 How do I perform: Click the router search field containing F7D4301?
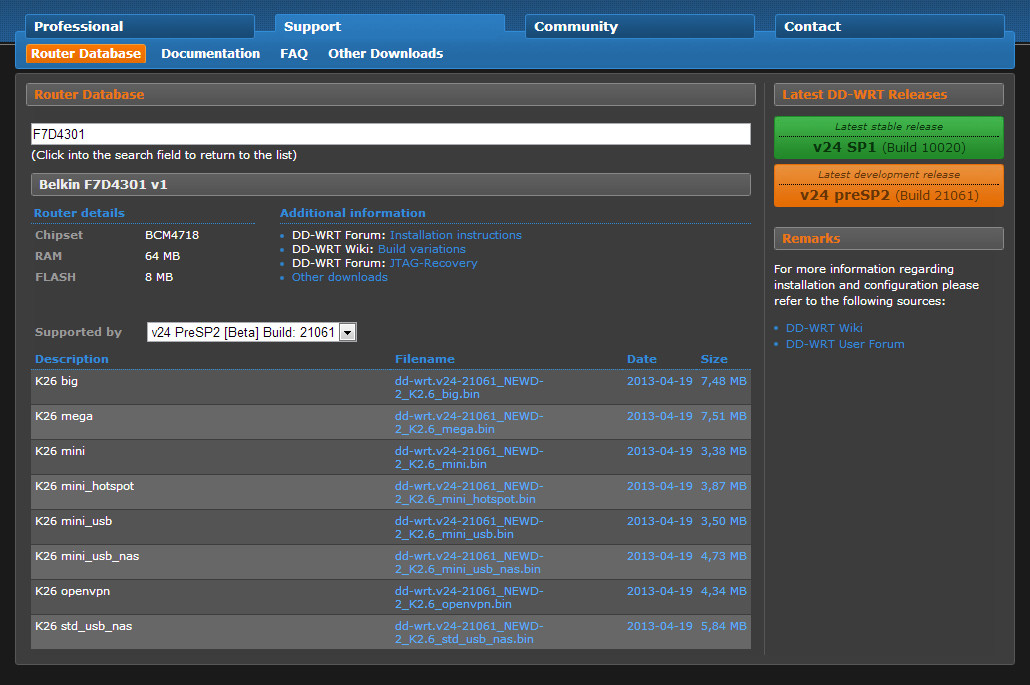(x=391, y=134)
